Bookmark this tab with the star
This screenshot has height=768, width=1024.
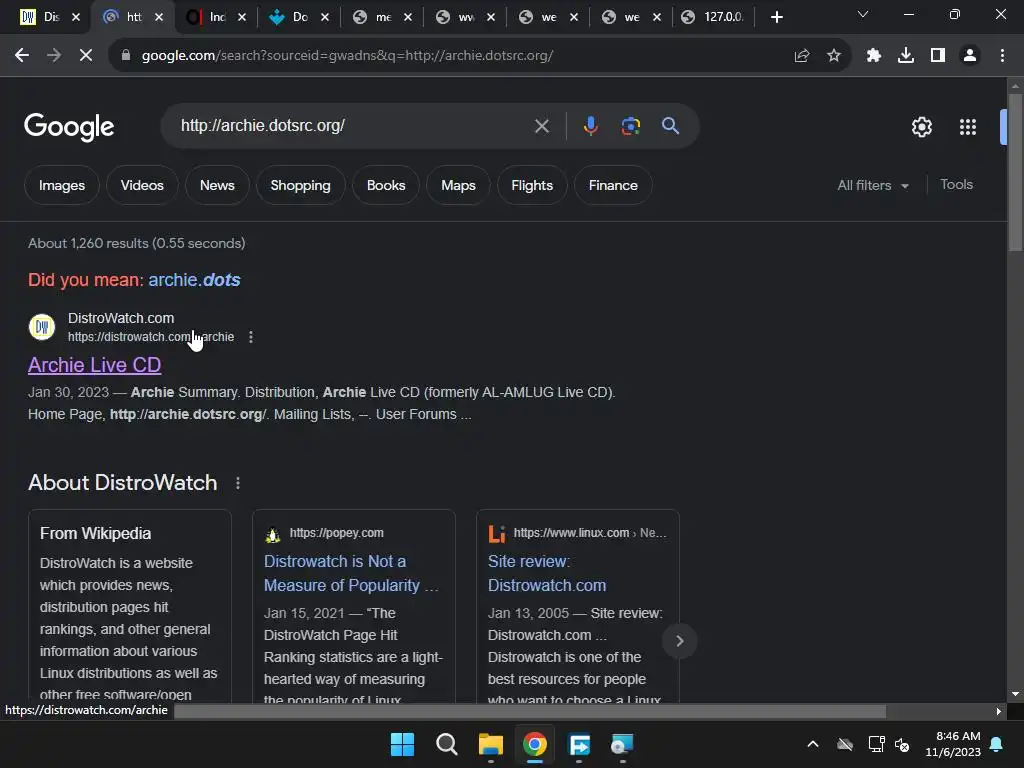click(834, 56)
